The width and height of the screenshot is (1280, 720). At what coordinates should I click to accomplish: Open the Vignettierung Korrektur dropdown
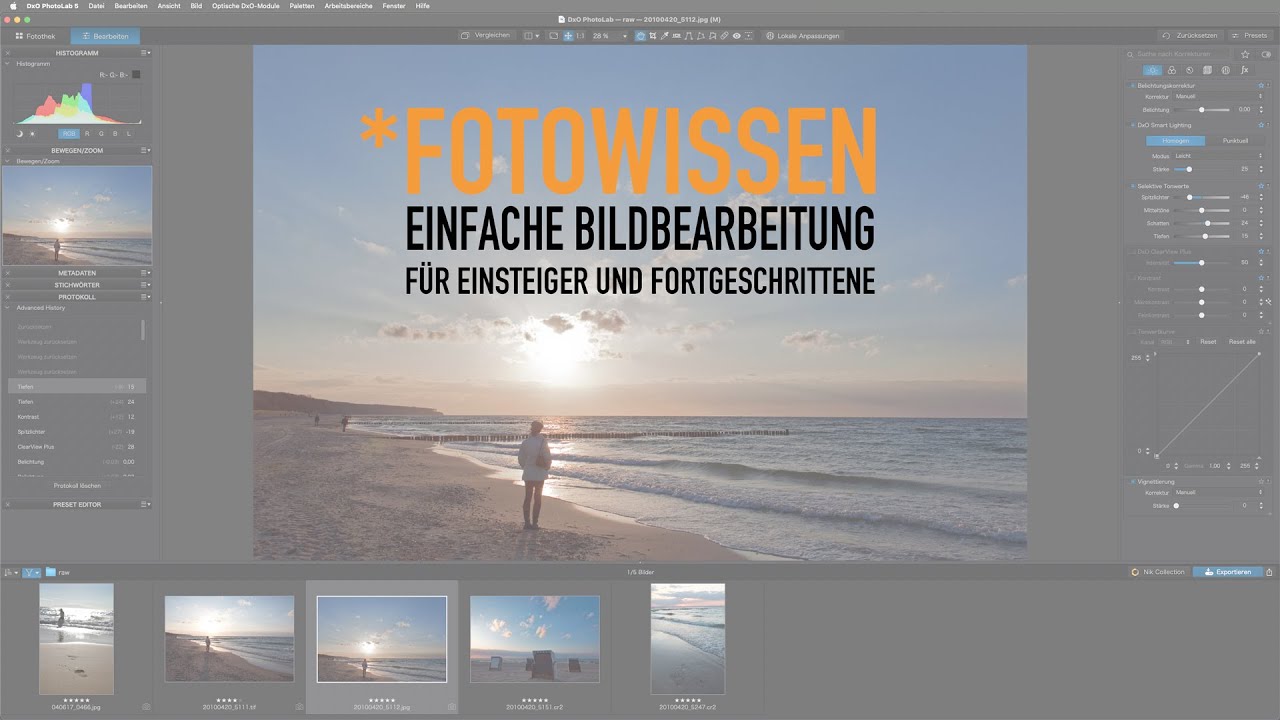click(x=1218, y=493)
